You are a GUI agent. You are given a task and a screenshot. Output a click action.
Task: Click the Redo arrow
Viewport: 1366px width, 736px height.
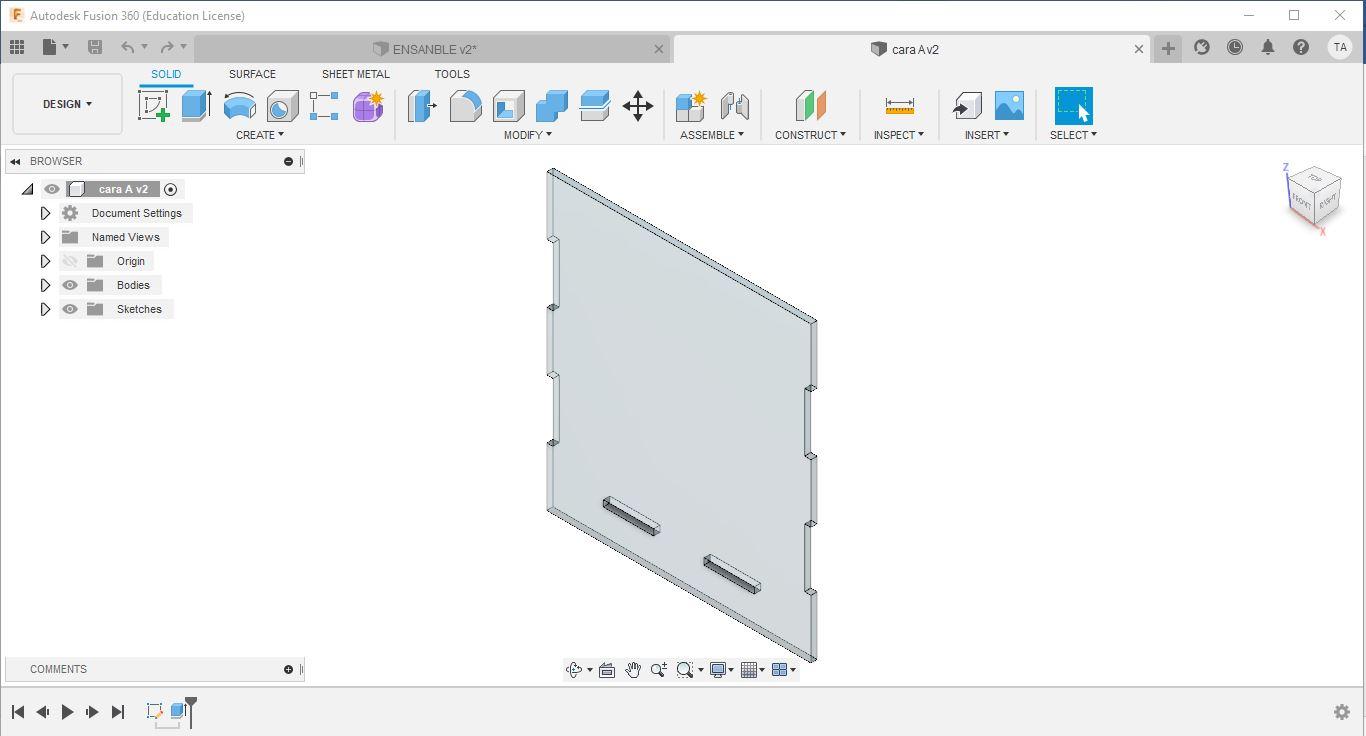click(x=167, y=47)
